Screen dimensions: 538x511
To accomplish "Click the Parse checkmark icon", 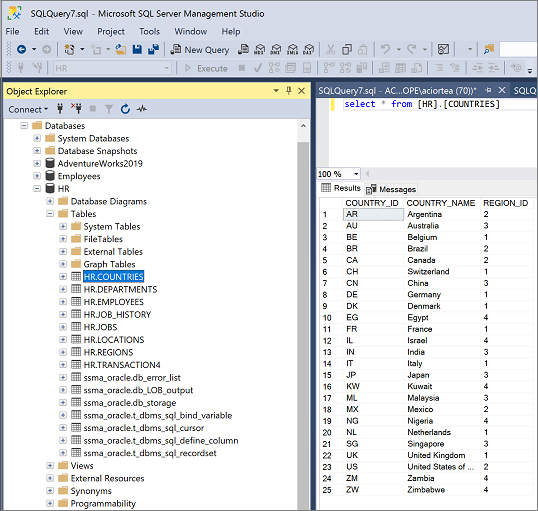I will 258,68.
